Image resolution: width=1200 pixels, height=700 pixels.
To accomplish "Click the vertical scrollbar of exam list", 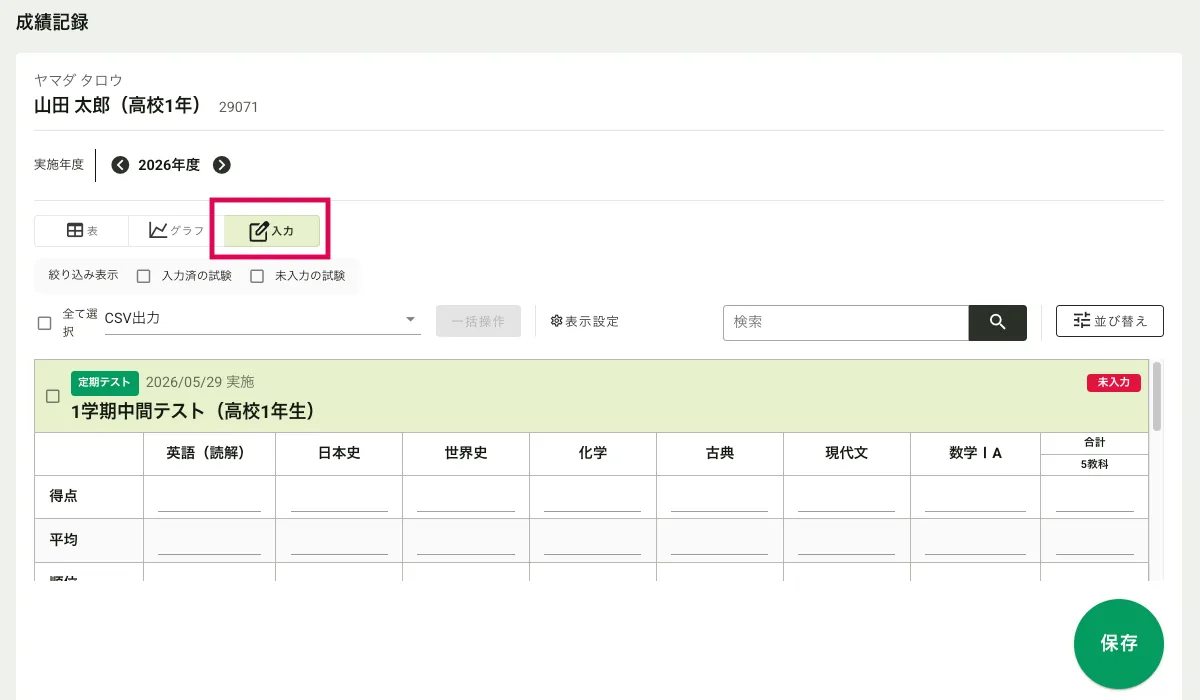I will 1157,396.
